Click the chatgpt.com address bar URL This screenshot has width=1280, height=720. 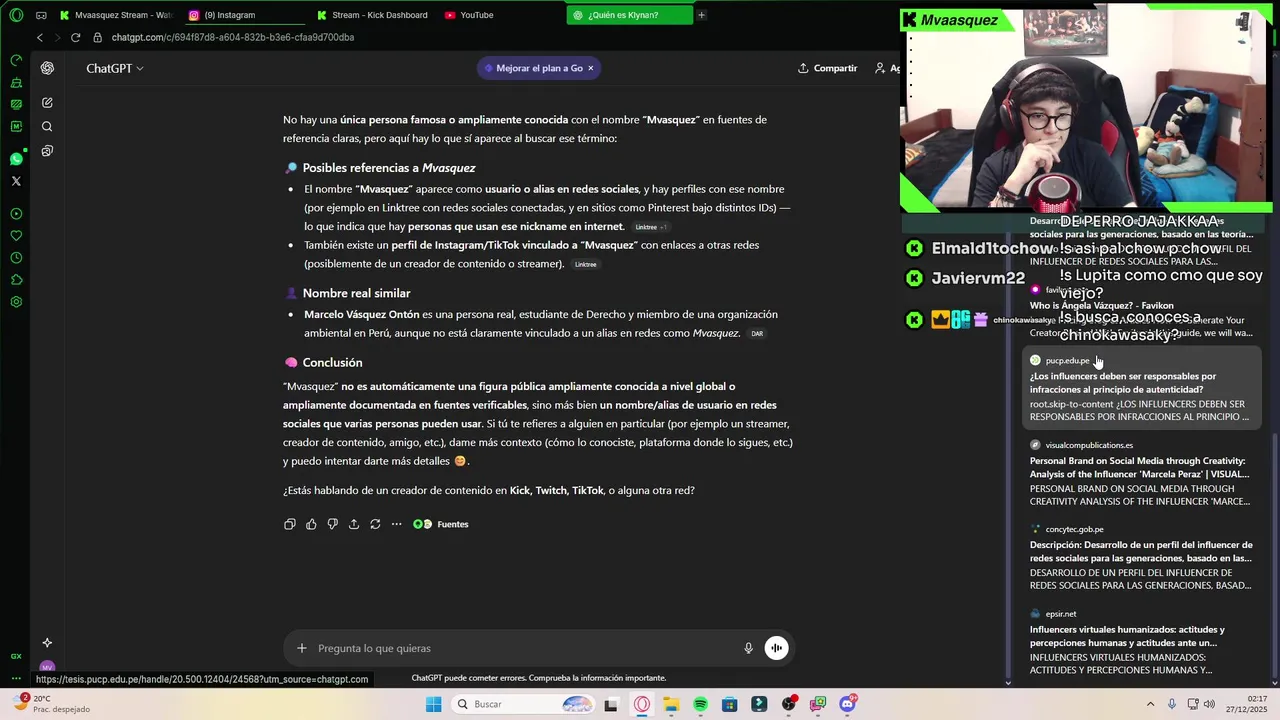pos(233,37)
